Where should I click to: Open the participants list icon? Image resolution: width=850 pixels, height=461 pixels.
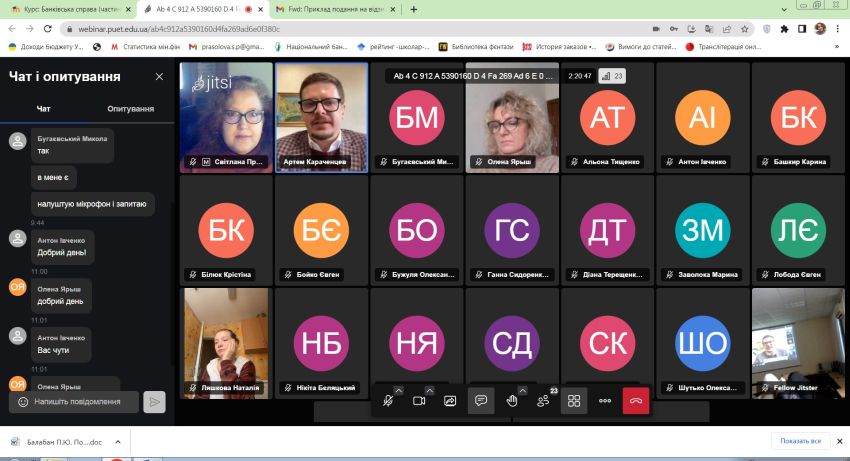pyautogui.click(x=543, y=401)
